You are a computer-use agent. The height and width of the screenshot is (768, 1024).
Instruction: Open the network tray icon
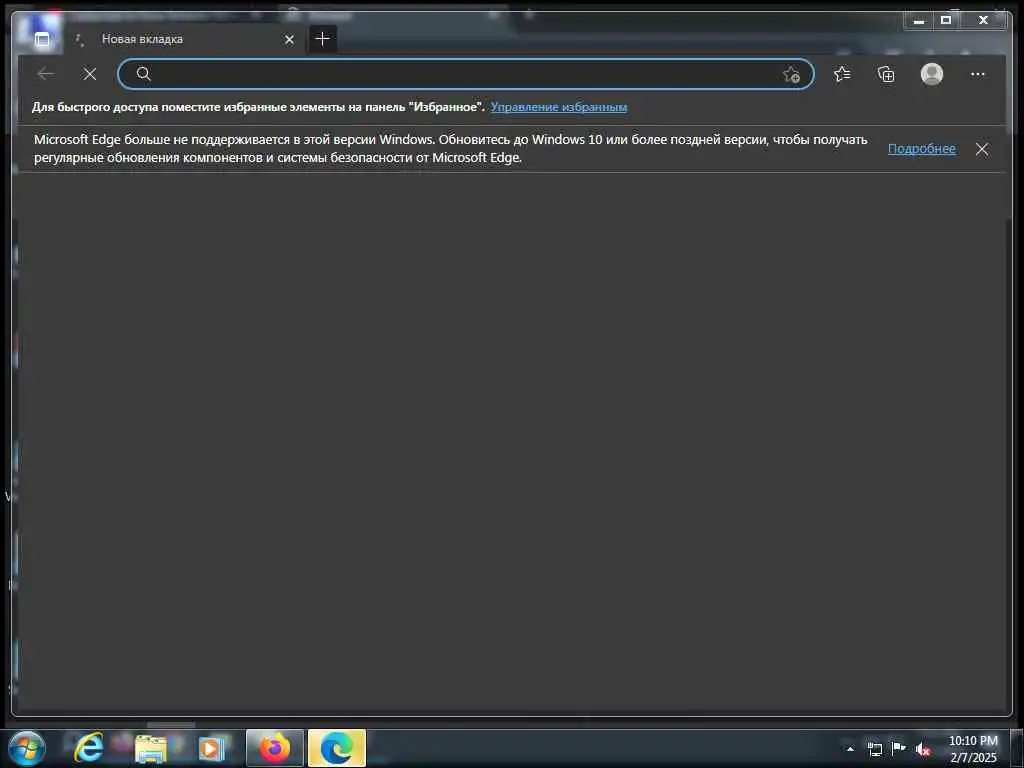coord(874,749)
